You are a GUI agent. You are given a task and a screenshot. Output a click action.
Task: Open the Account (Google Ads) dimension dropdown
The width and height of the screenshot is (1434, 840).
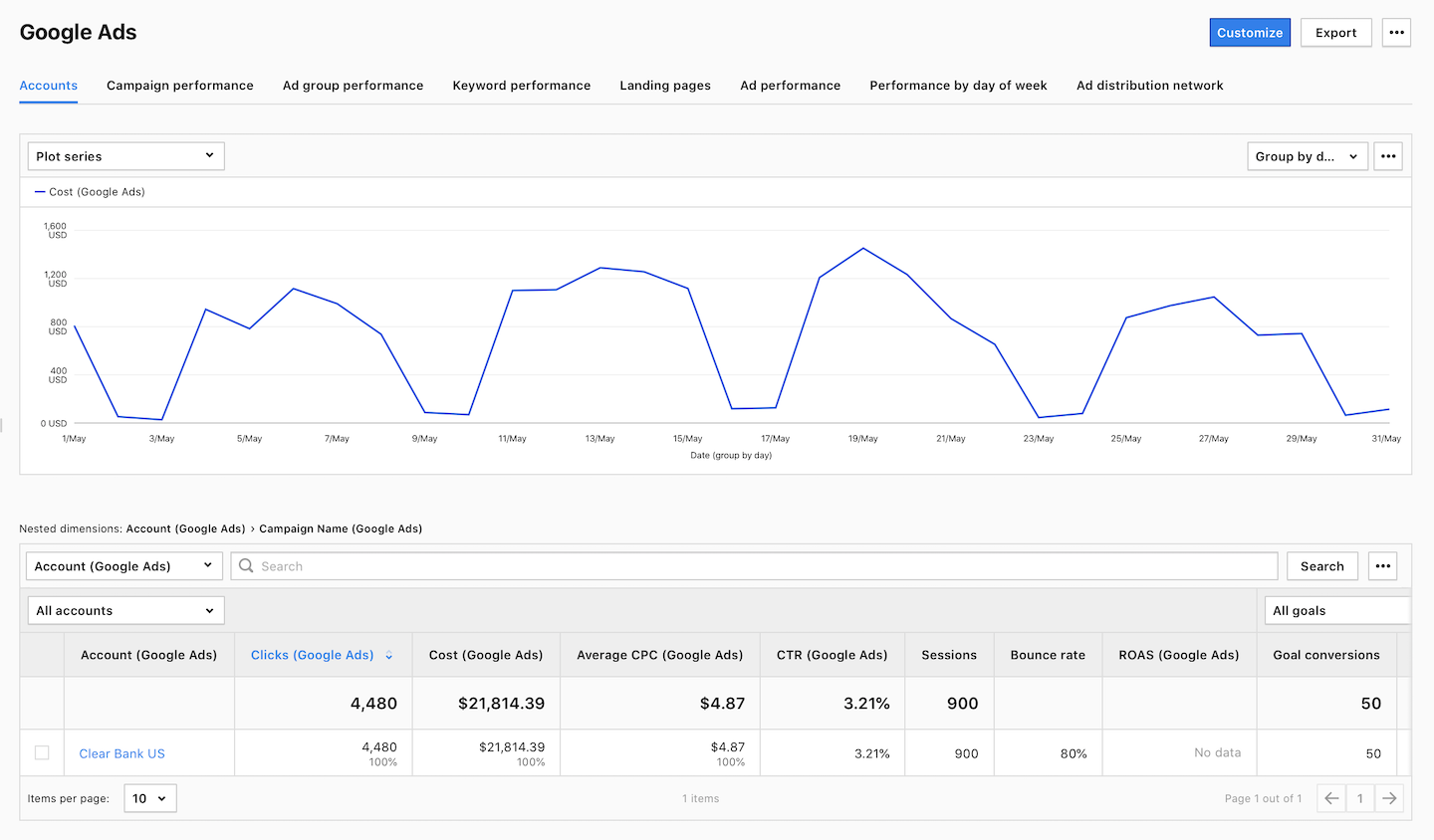[124, 566]
